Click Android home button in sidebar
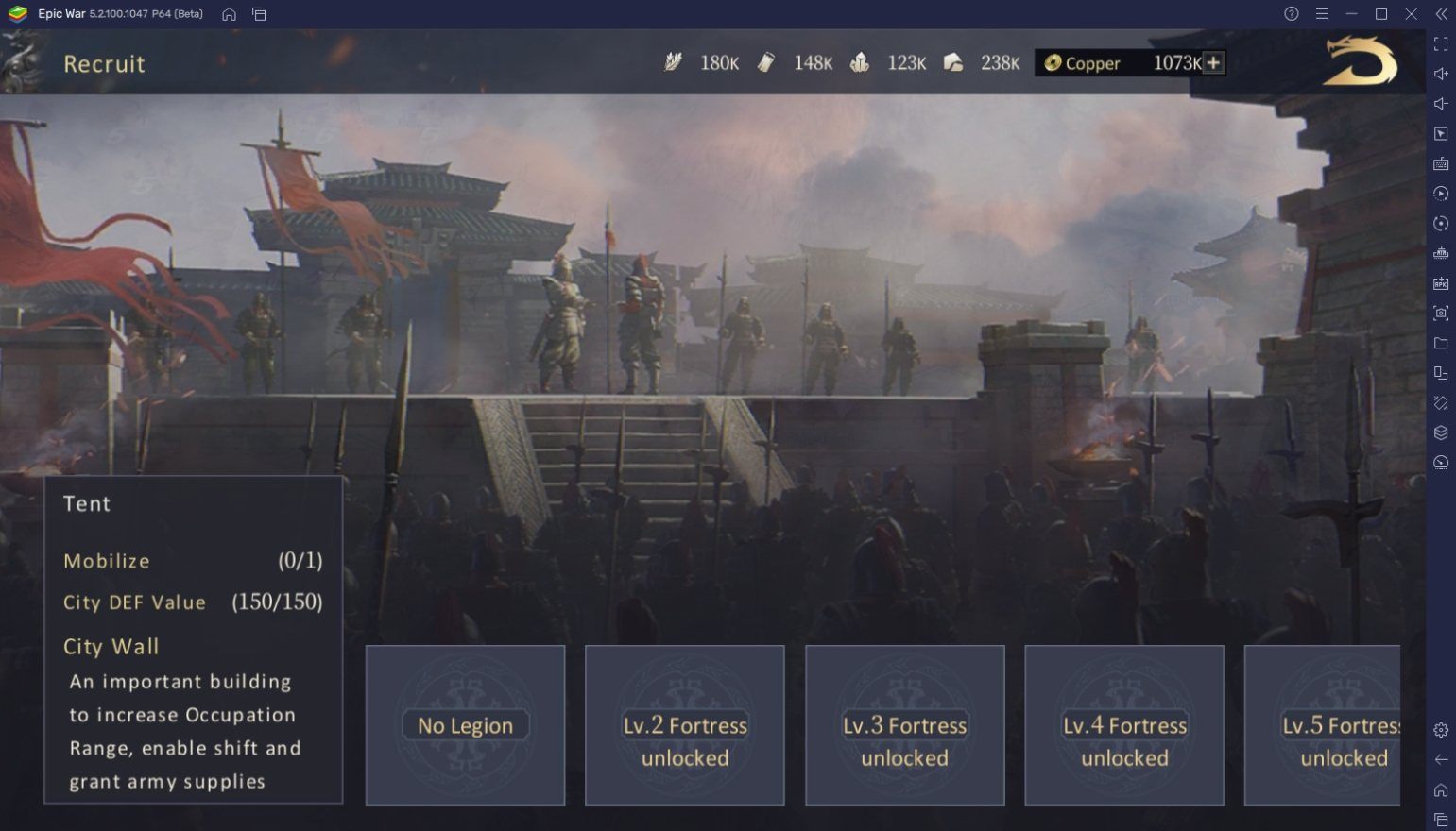Viewport: 1456px width, 831px height. 1441,789
